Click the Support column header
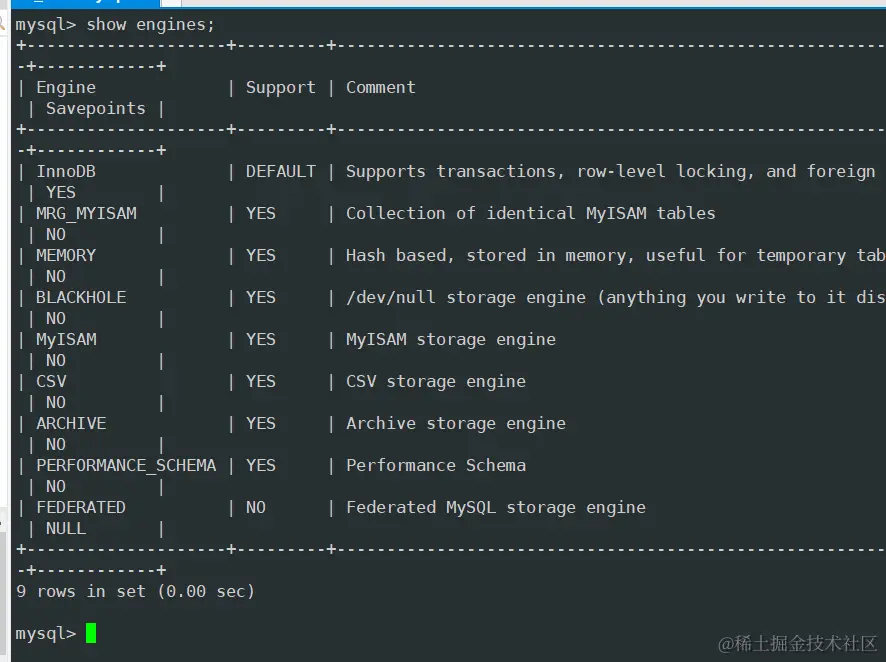The height and width of the screenshot is (662, 886). coord(280,87)
